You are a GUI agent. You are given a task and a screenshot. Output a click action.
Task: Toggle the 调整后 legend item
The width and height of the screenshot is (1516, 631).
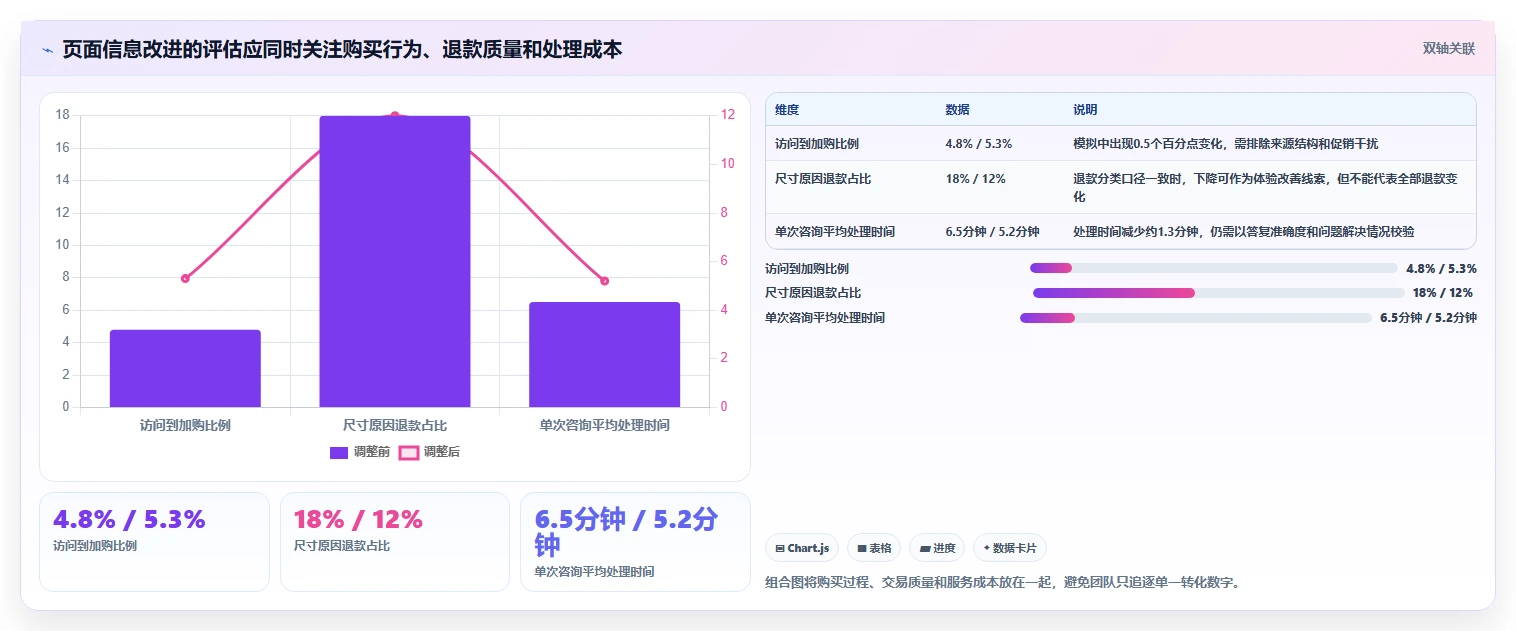(x=430, y=452)
